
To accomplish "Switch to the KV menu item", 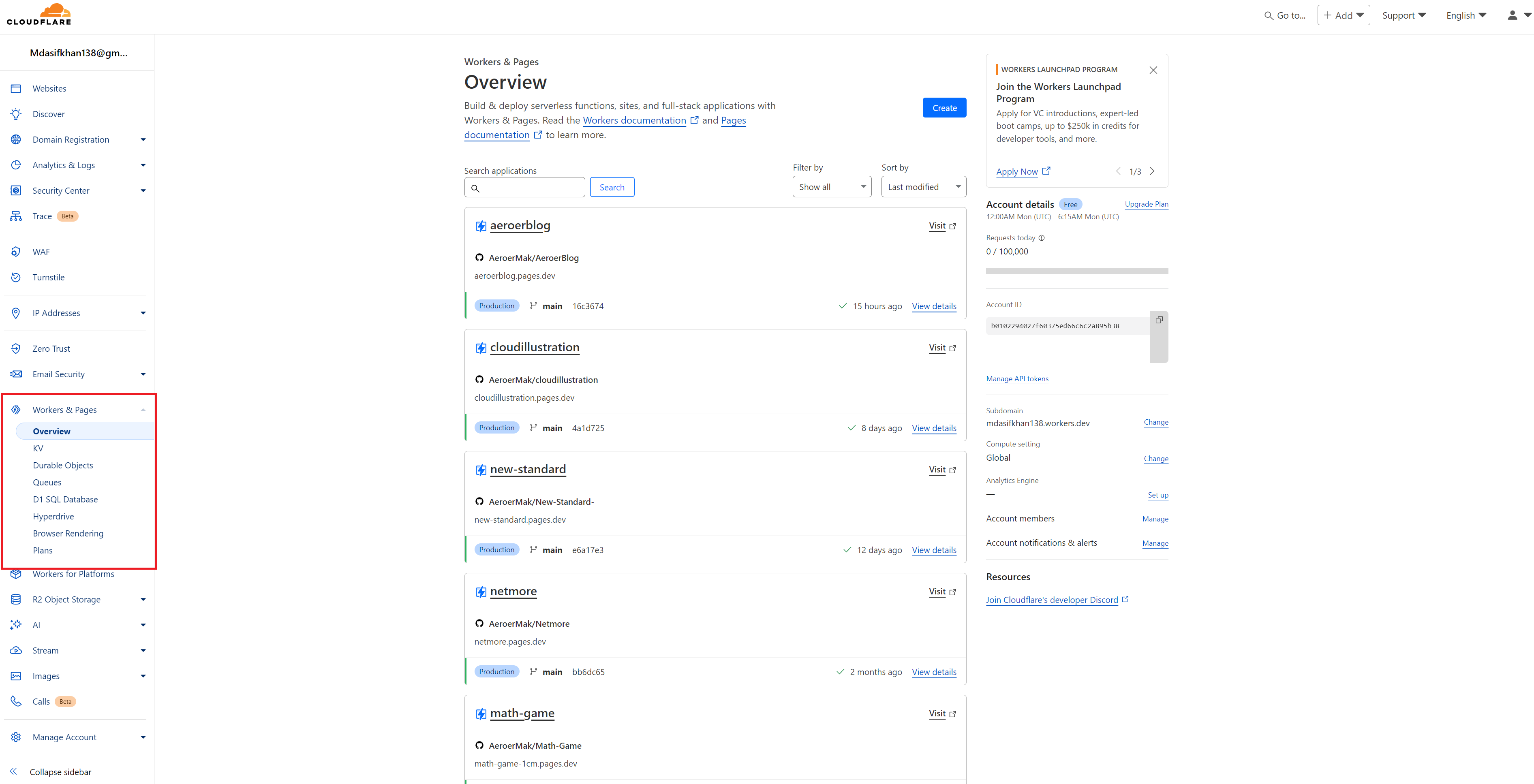I will click(x=38, y=448).
